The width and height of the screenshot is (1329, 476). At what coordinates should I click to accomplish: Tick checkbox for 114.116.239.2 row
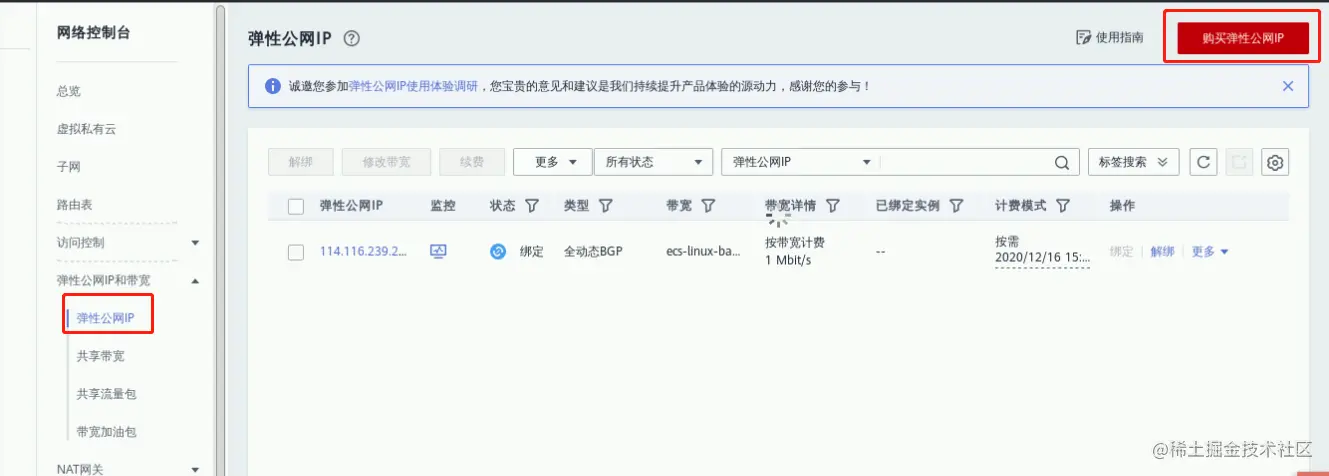[296, 252]
